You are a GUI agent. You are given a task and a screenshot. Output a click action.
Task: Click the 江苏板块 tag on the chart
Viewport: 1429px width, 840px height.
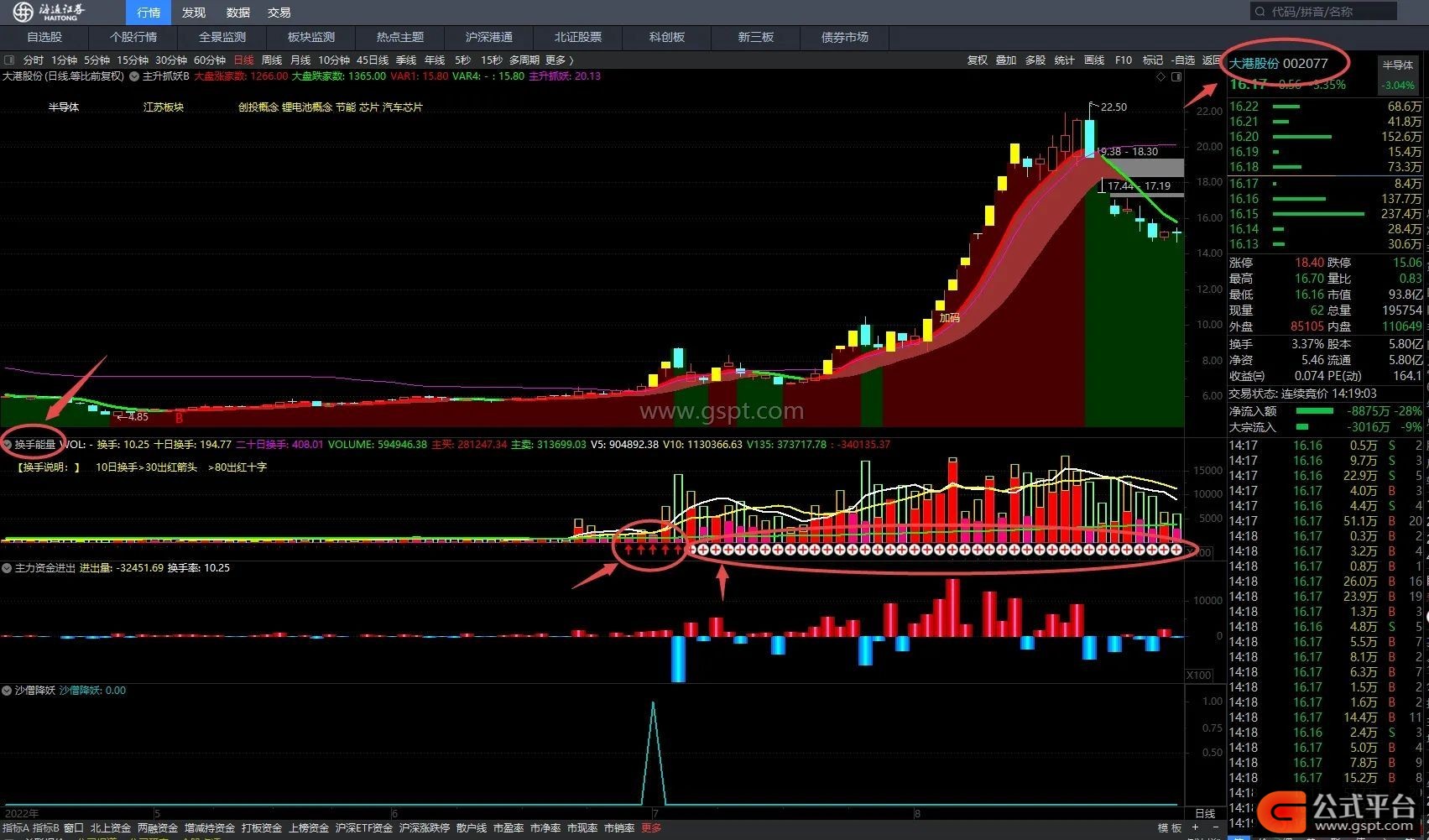coord(164,107)
